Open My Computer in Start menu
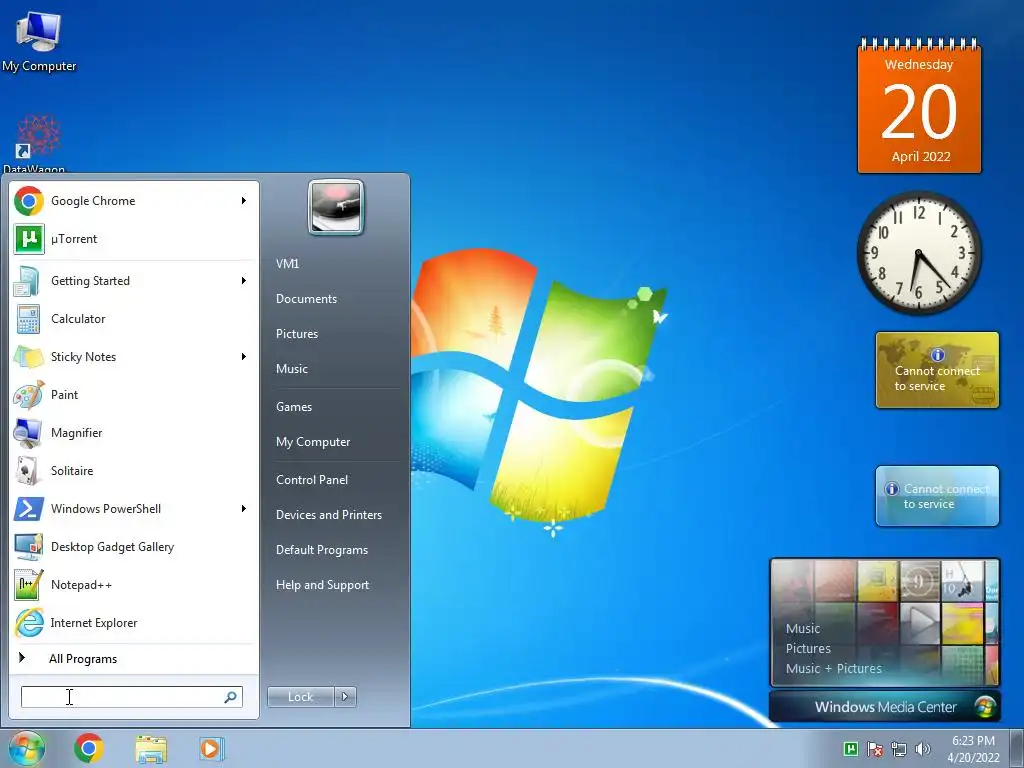Viewport: 1024px width, 768px height. click(313, 442)
